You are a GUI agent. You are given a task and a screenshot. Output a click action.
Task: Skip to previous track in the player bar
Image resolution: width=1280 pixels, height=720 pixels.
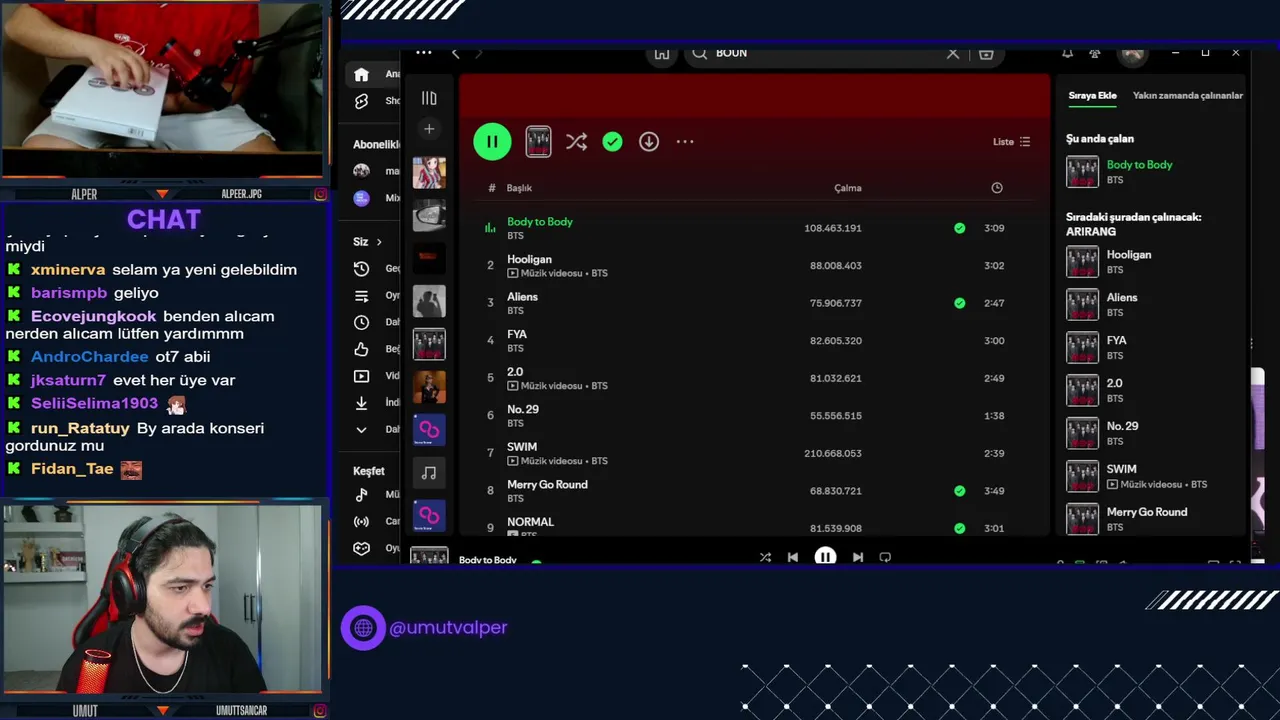tap(793, 558)
